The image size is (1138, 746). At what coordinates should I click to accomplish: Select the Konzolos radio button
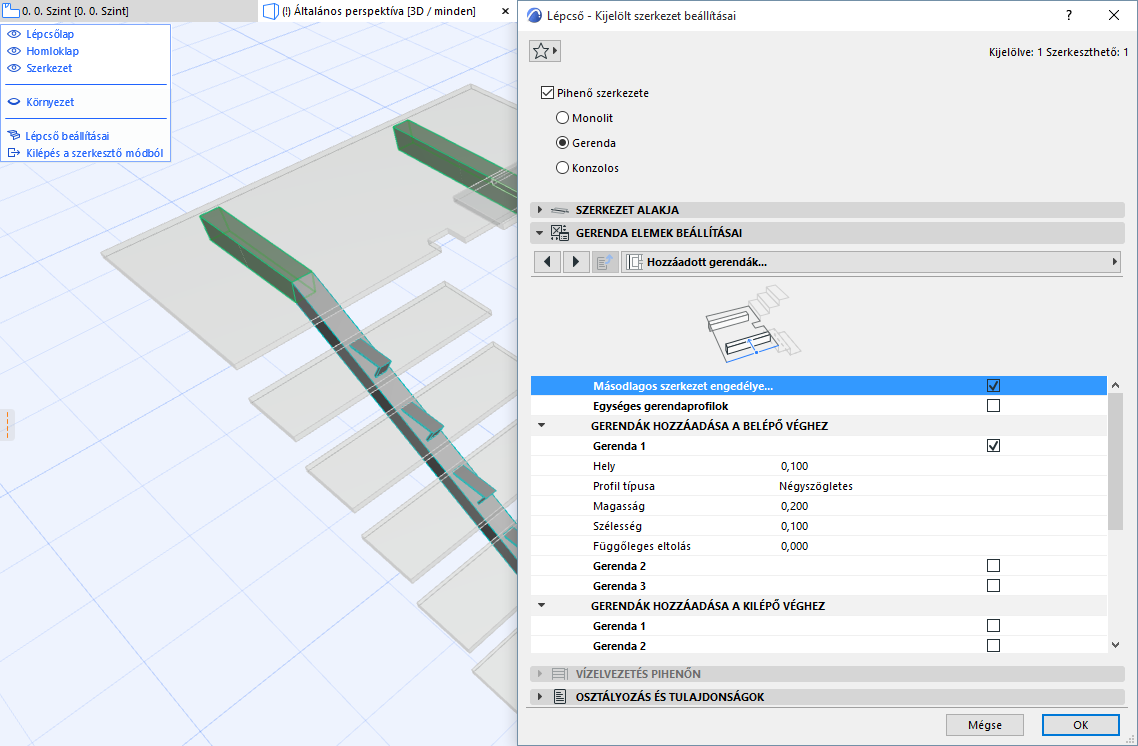click(562, 168)
